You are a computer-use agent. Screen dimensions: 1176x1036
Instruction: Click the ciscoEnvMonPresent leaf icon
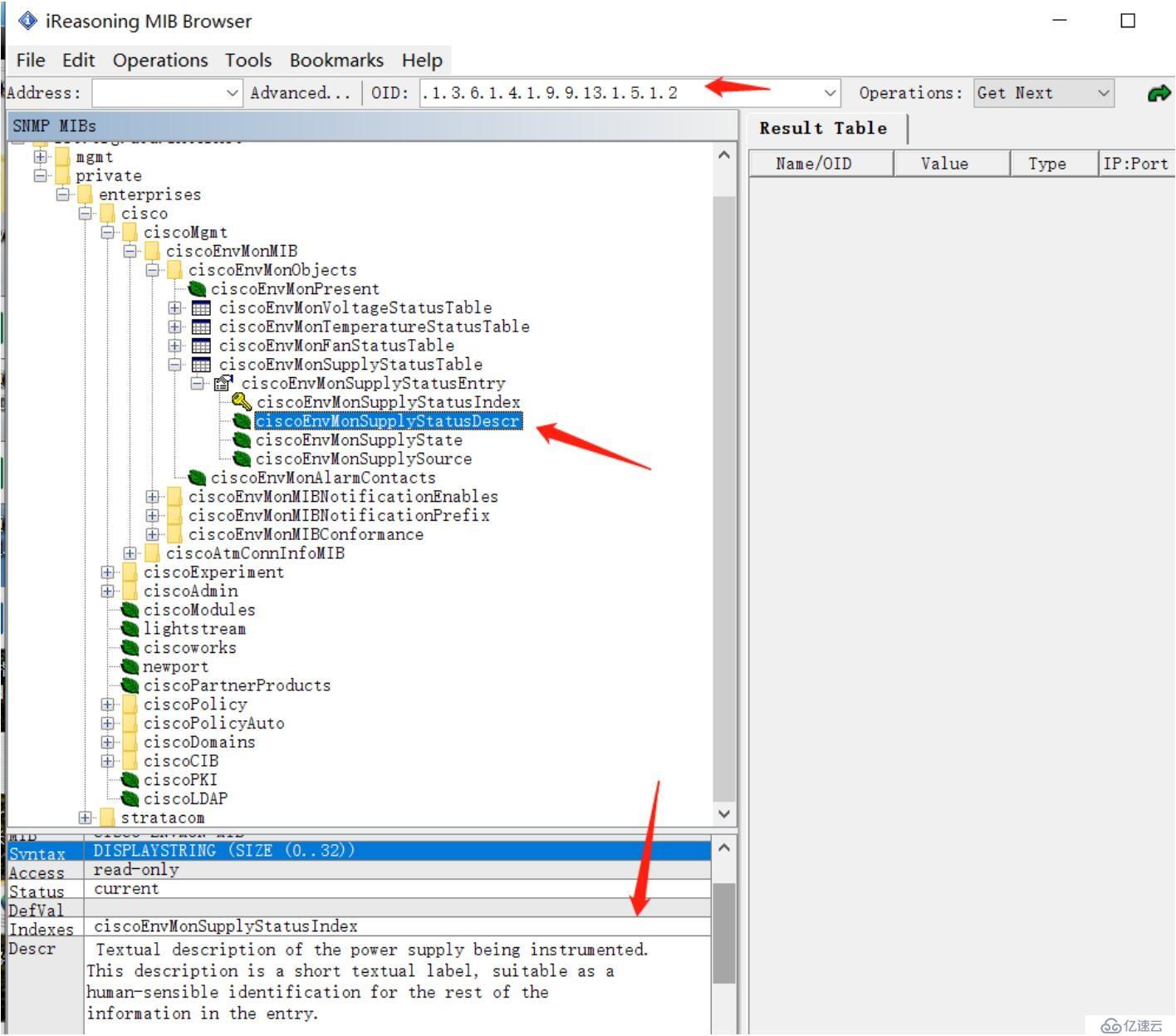[x=197, y=289]
